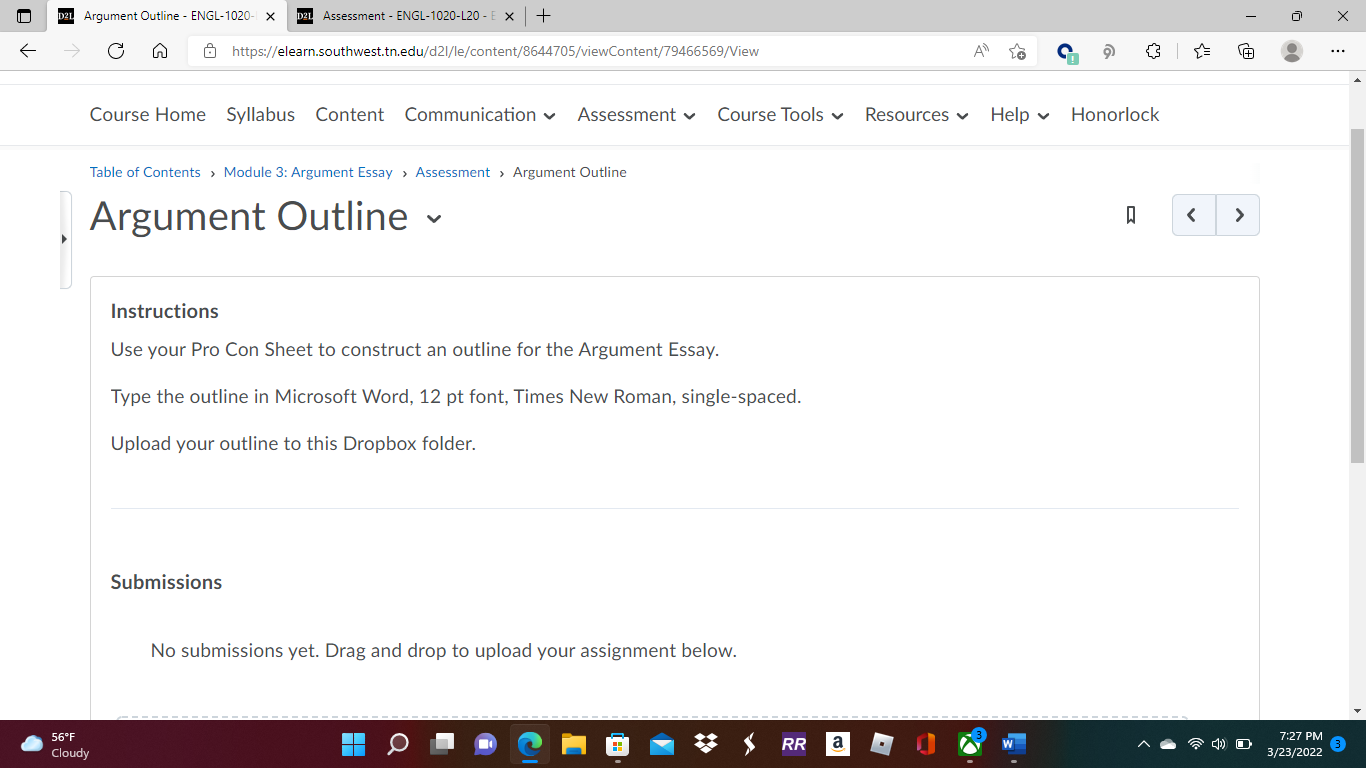The height and width of the screenshot is (768, 1366).
Task: Add this page to favorites star icon
Action: 1017,51
